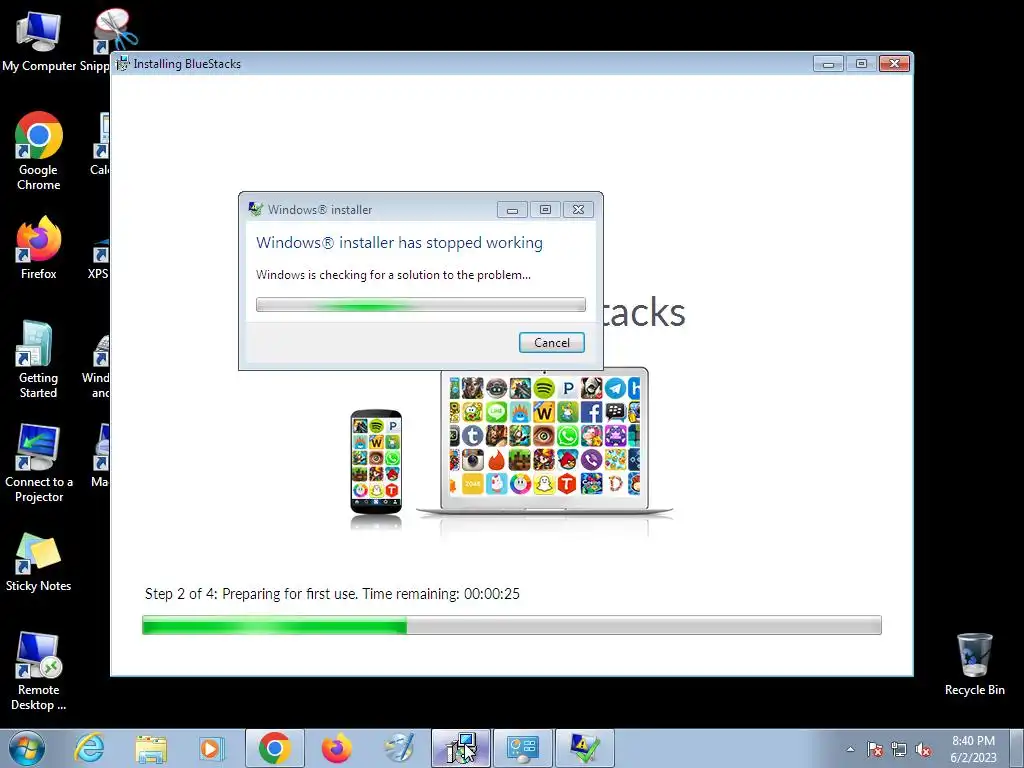Click the BlueStacks installation progress bar
1024x768 pixels.
[x=512, y=625]
